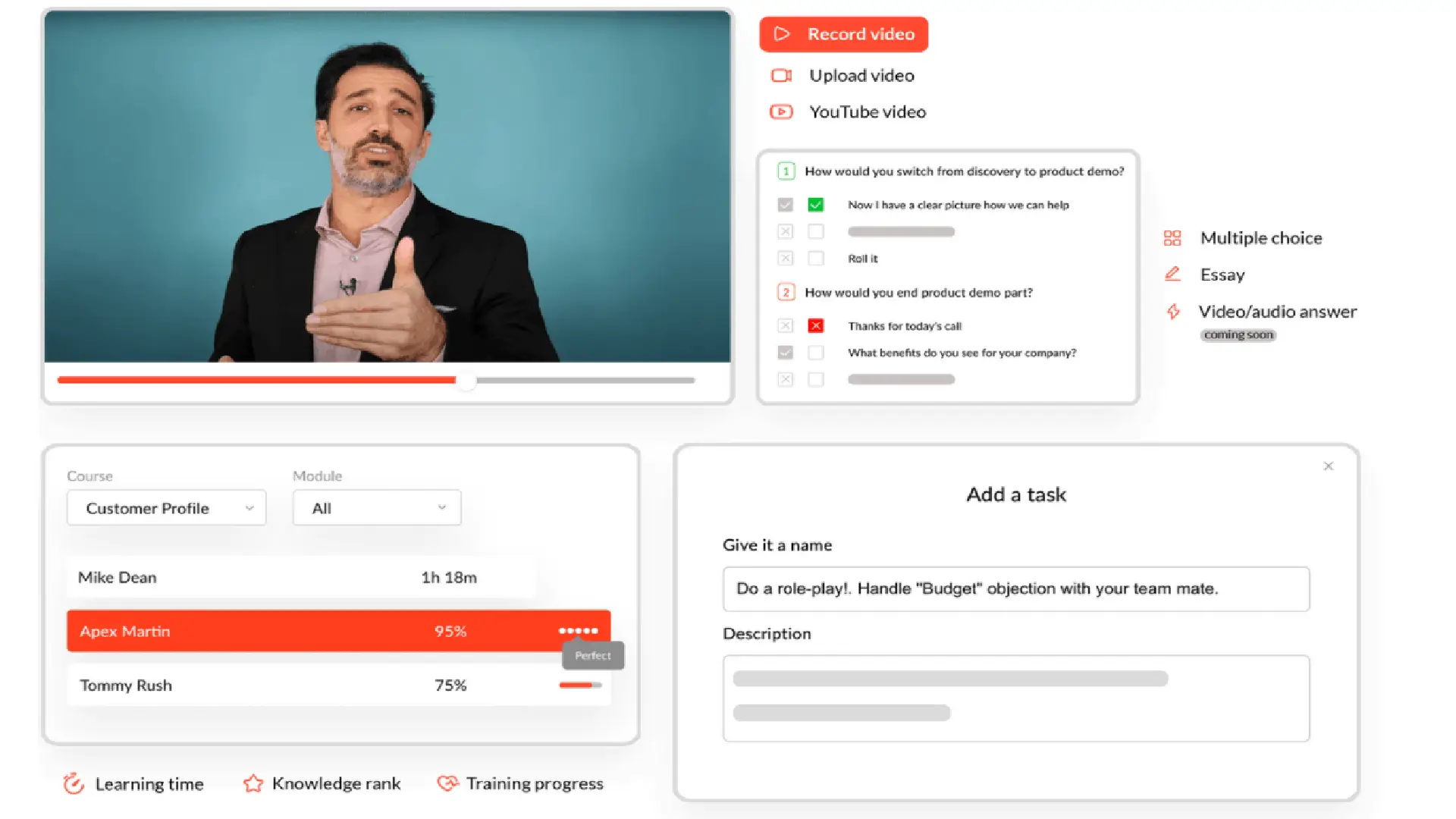
Task: Click the Learning time stopwatch icon
Action: pos(74,783)
